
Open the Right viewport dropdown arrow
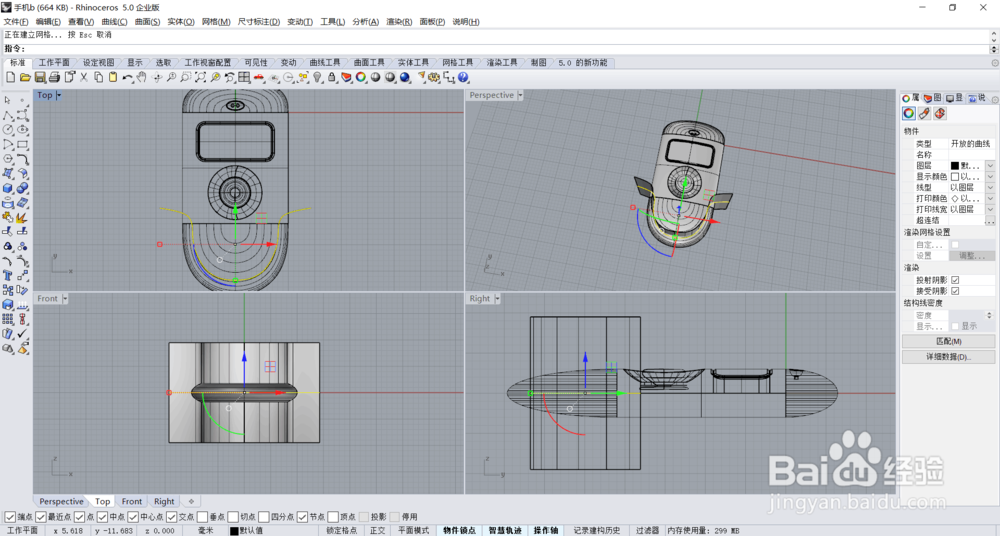(497, 299)
